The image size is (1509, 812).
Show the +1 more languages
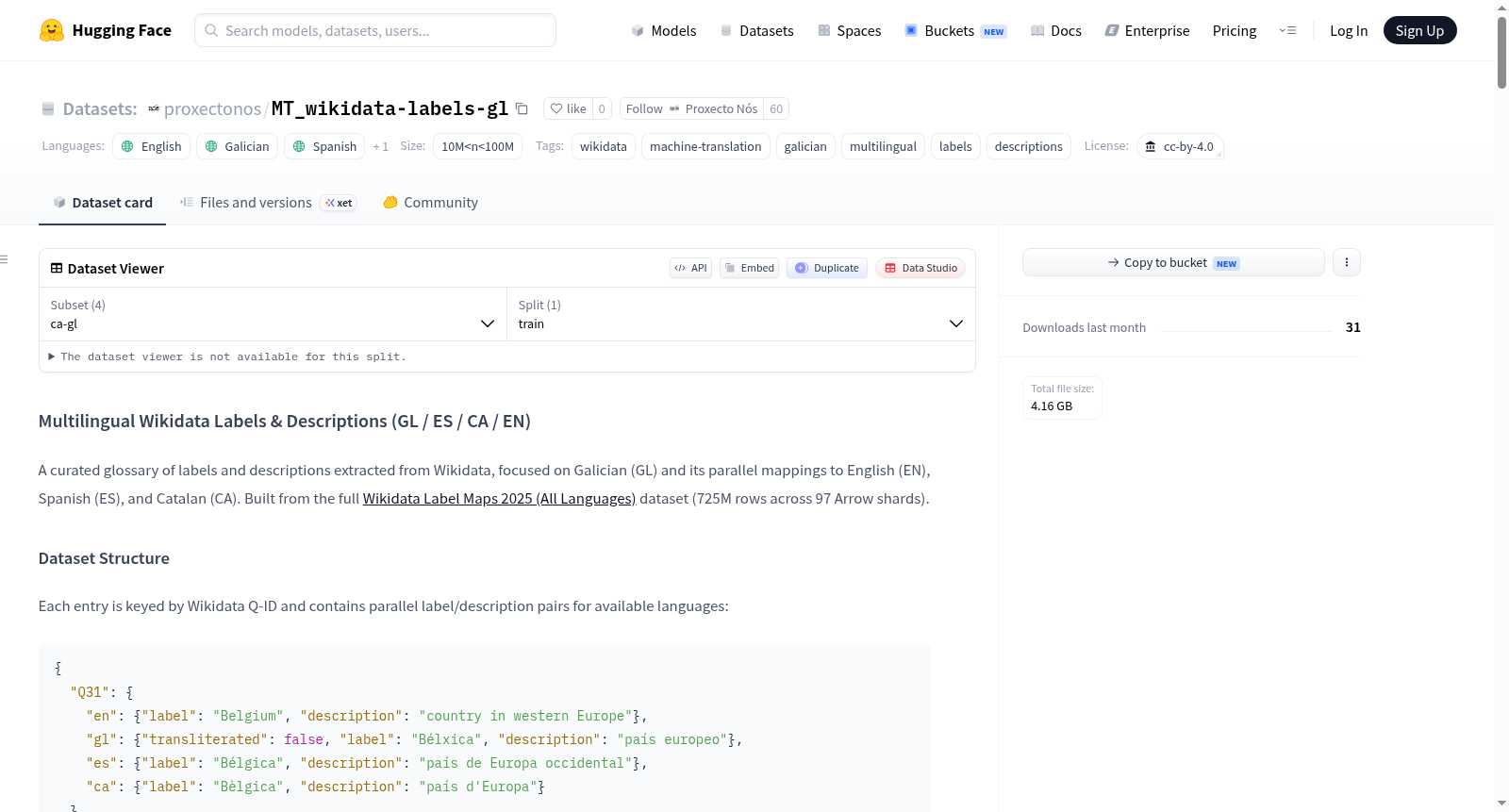pyautogui.click(x=381, y=146)
